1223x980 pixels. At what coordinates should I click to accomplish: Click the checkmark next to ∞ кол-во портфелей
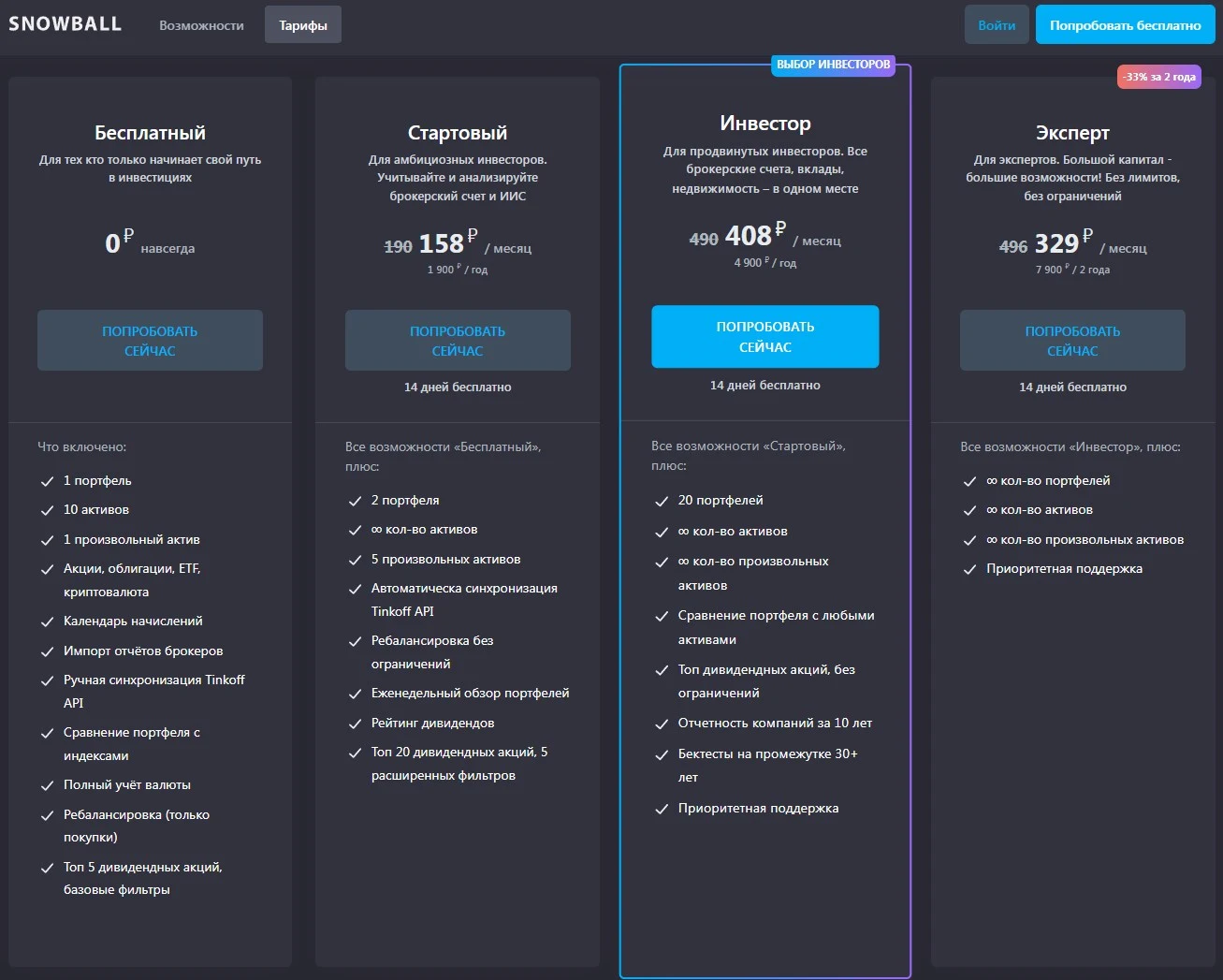tap(969, 481)
